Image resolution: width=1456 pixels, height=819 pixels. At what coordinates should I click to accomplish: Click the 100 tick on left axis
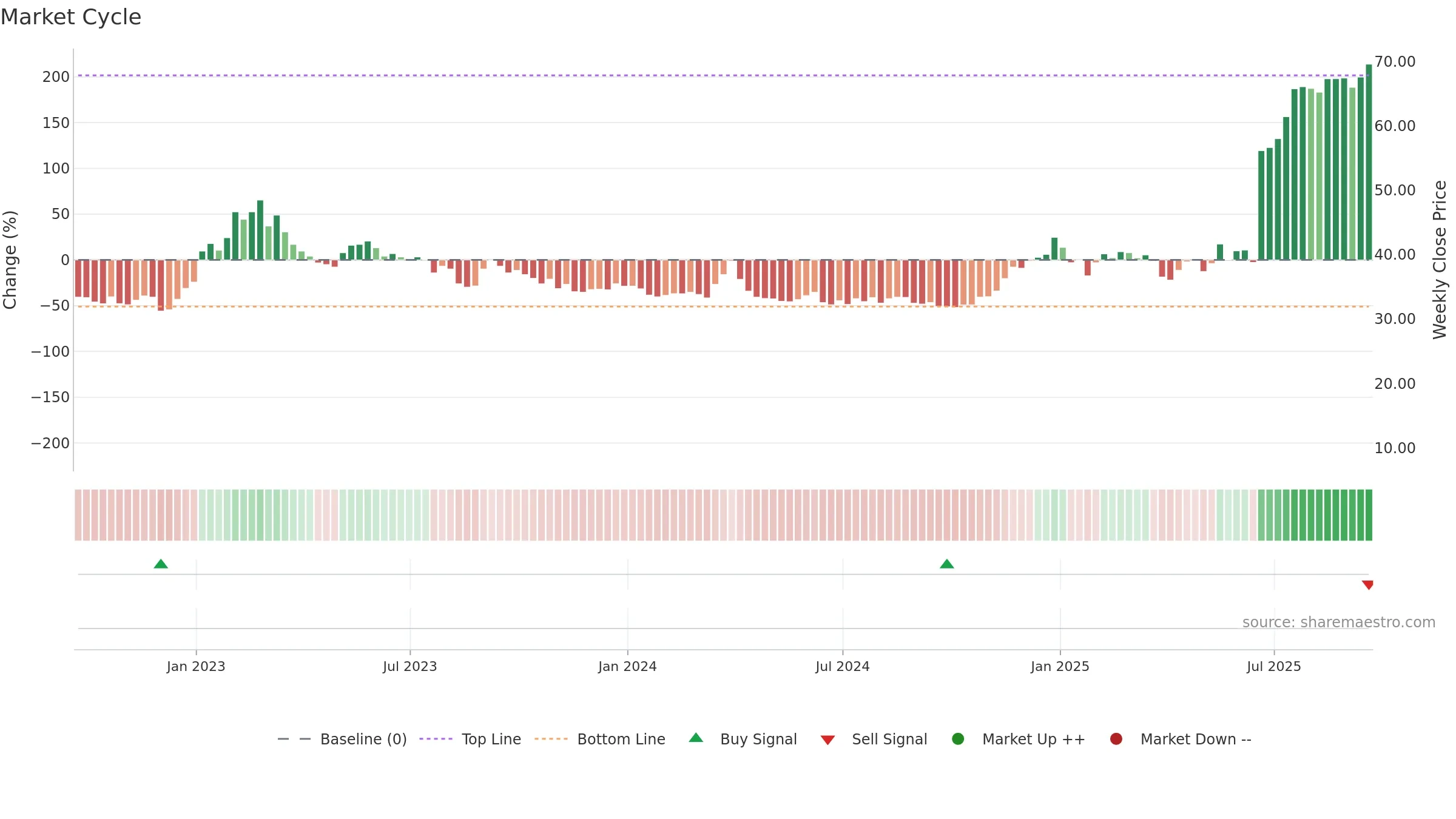coord(56,169)
